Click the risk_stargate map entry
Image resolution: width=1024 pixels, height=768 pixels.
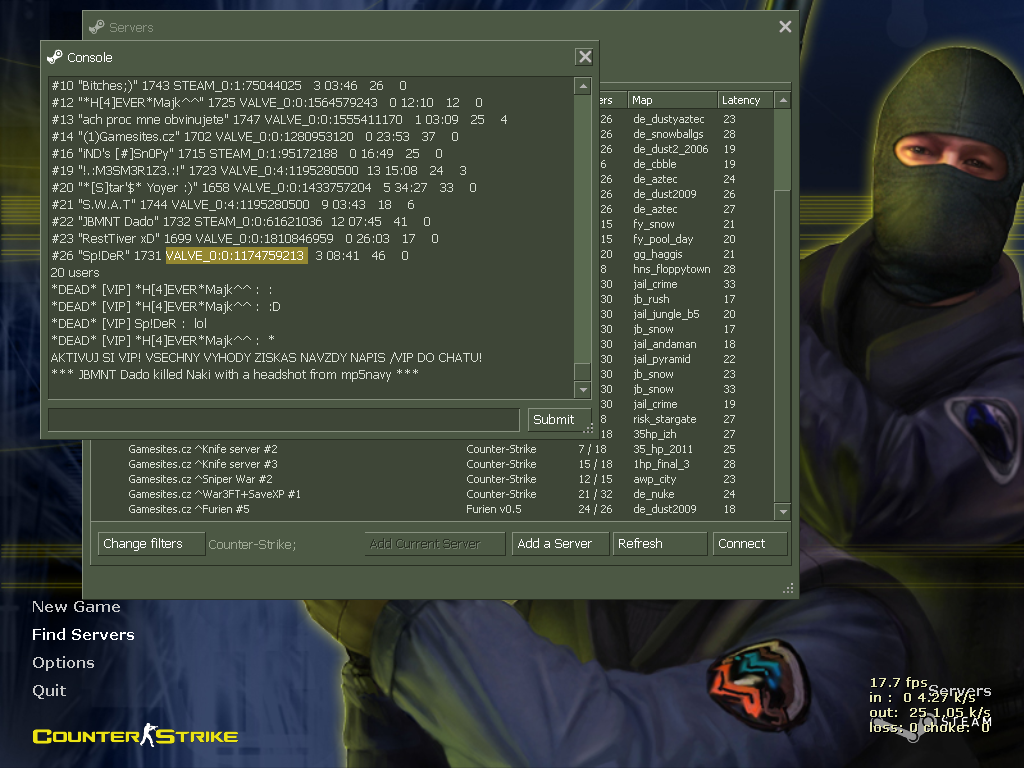click(x=665, y=420)
